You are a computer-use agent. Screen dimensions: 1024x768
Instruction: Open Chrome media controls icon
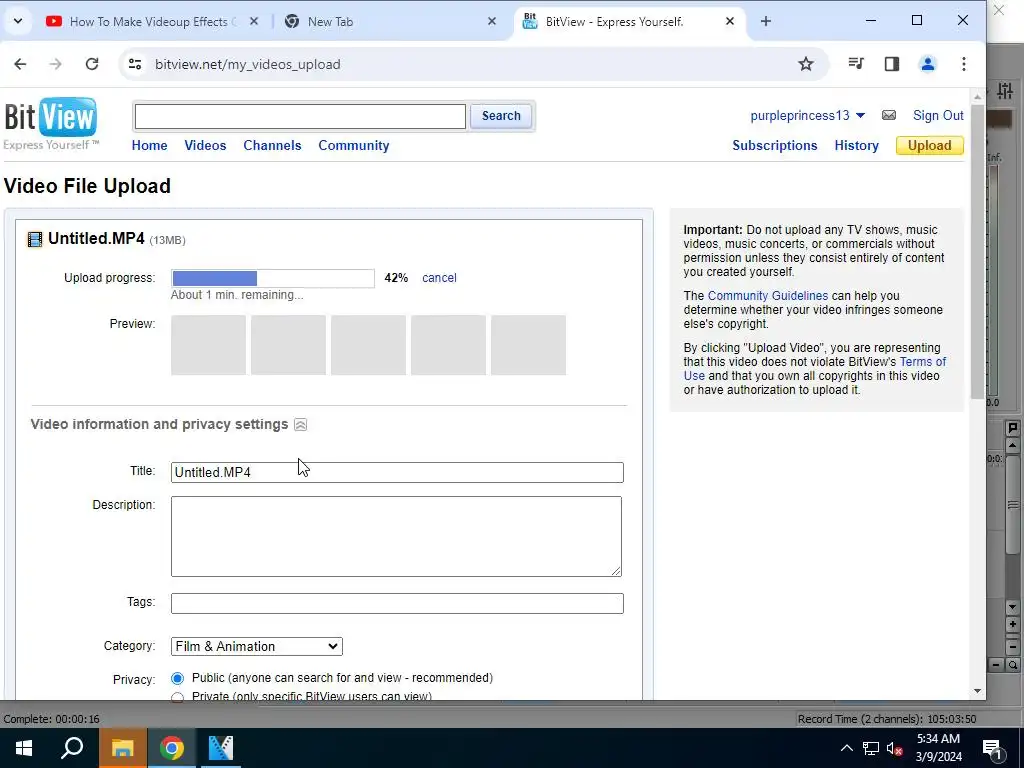click(856, 64)
